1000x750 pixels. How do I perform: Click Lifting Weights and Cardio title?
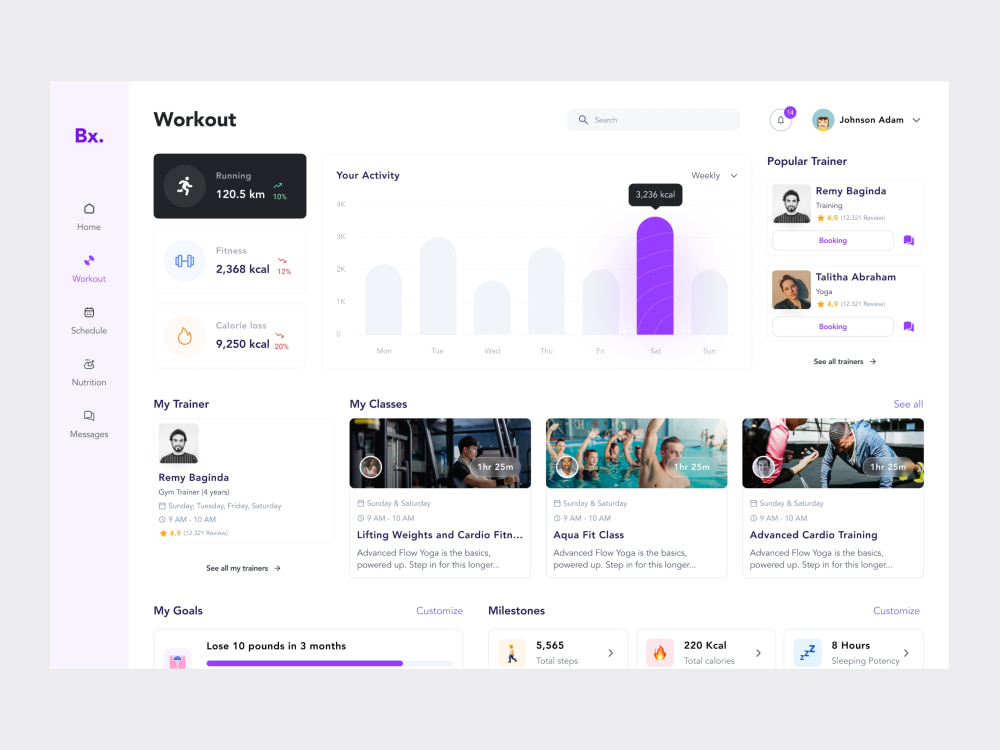439,535
